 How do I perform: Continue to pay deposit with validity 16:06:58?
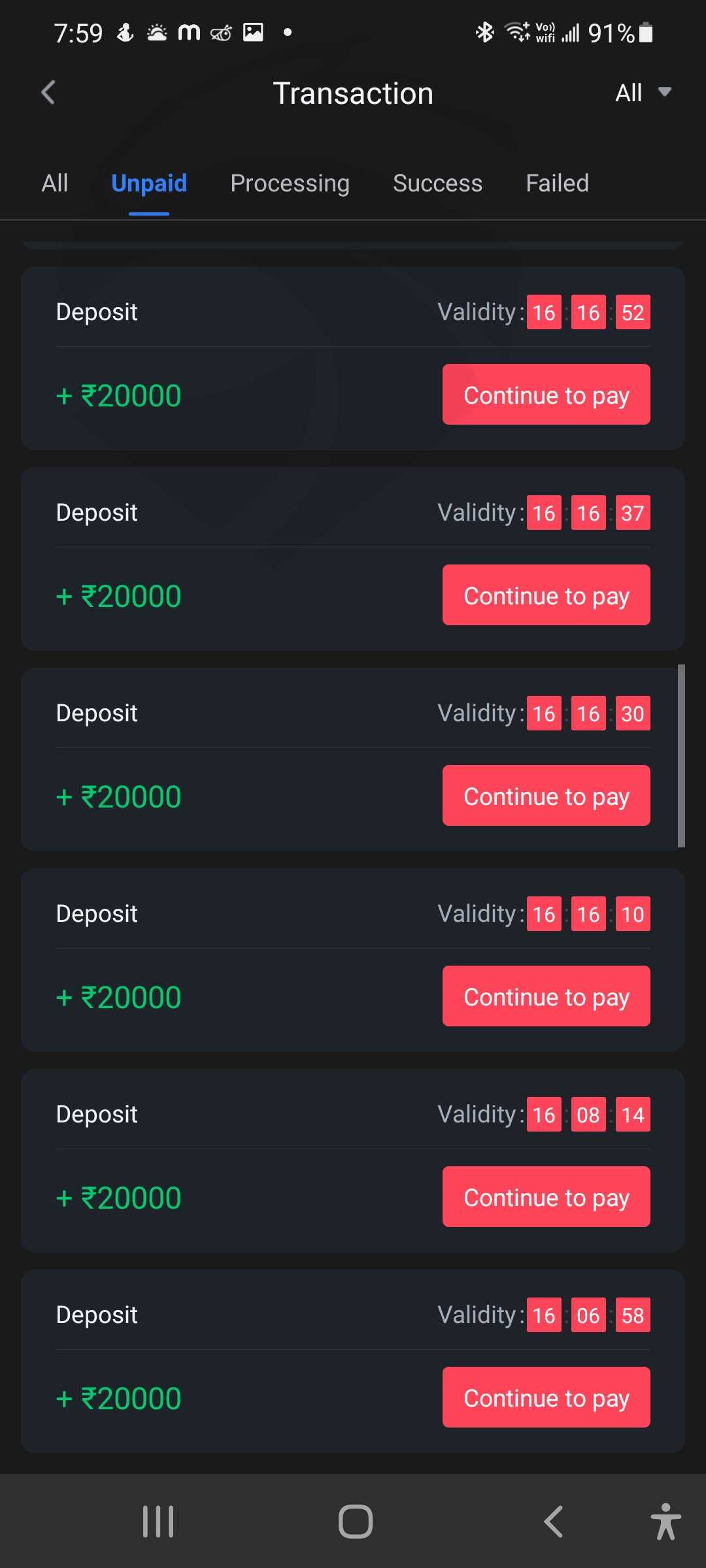(546, 1397)
